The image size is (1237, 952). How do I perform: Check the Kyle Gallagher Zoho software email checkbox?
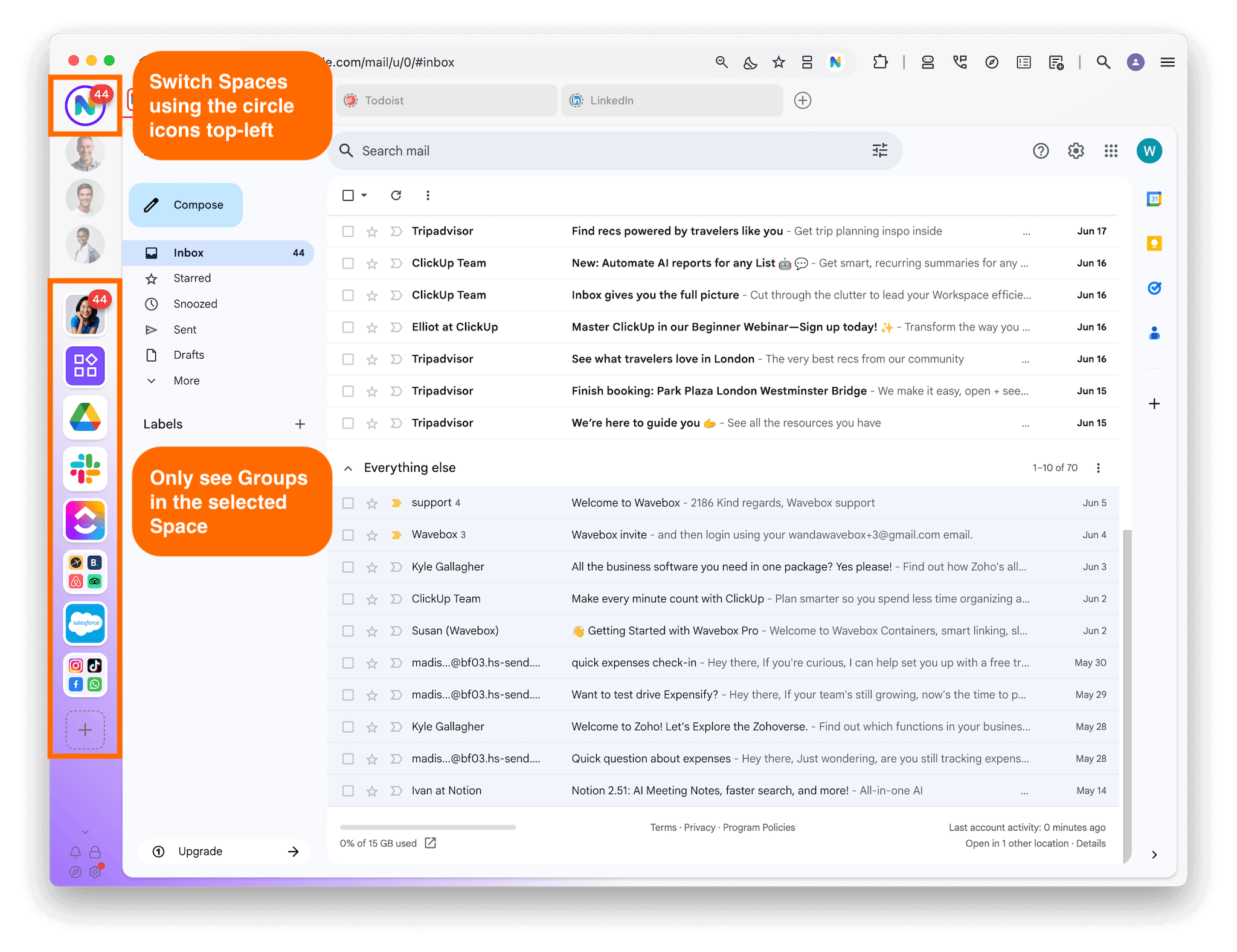(348, 567)
